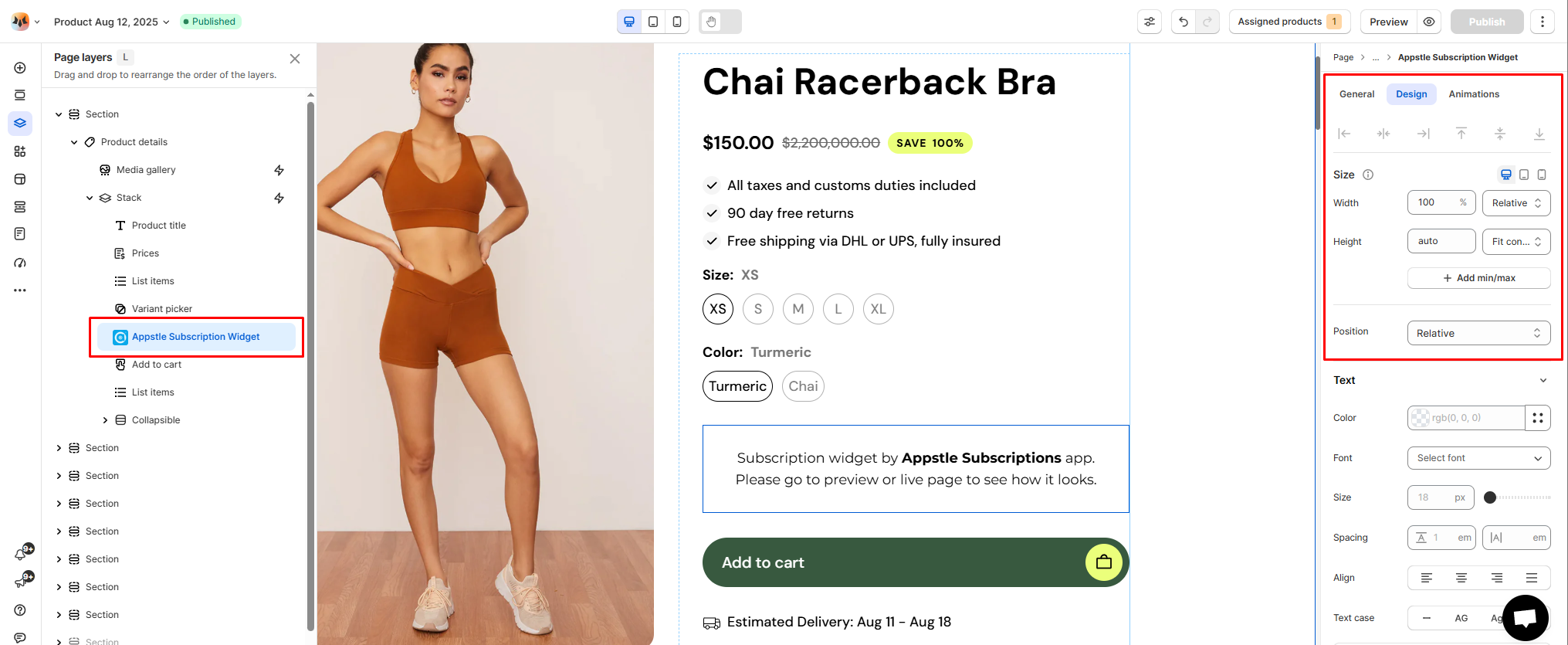
Task: Align element to horizontal center icon
Action: click(x=1383, y=134)
